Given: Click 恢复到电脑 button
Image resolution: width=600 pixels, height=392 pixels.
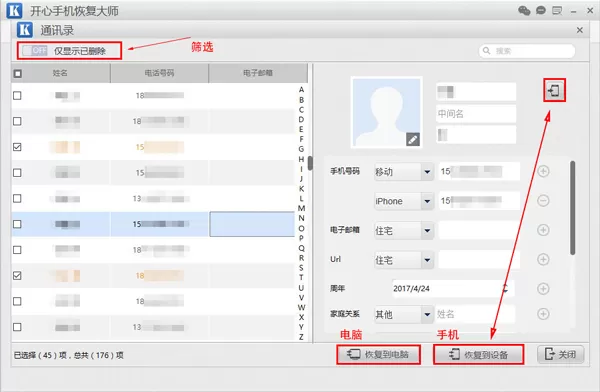Looking at the screenshot, I should click(378, 354).
